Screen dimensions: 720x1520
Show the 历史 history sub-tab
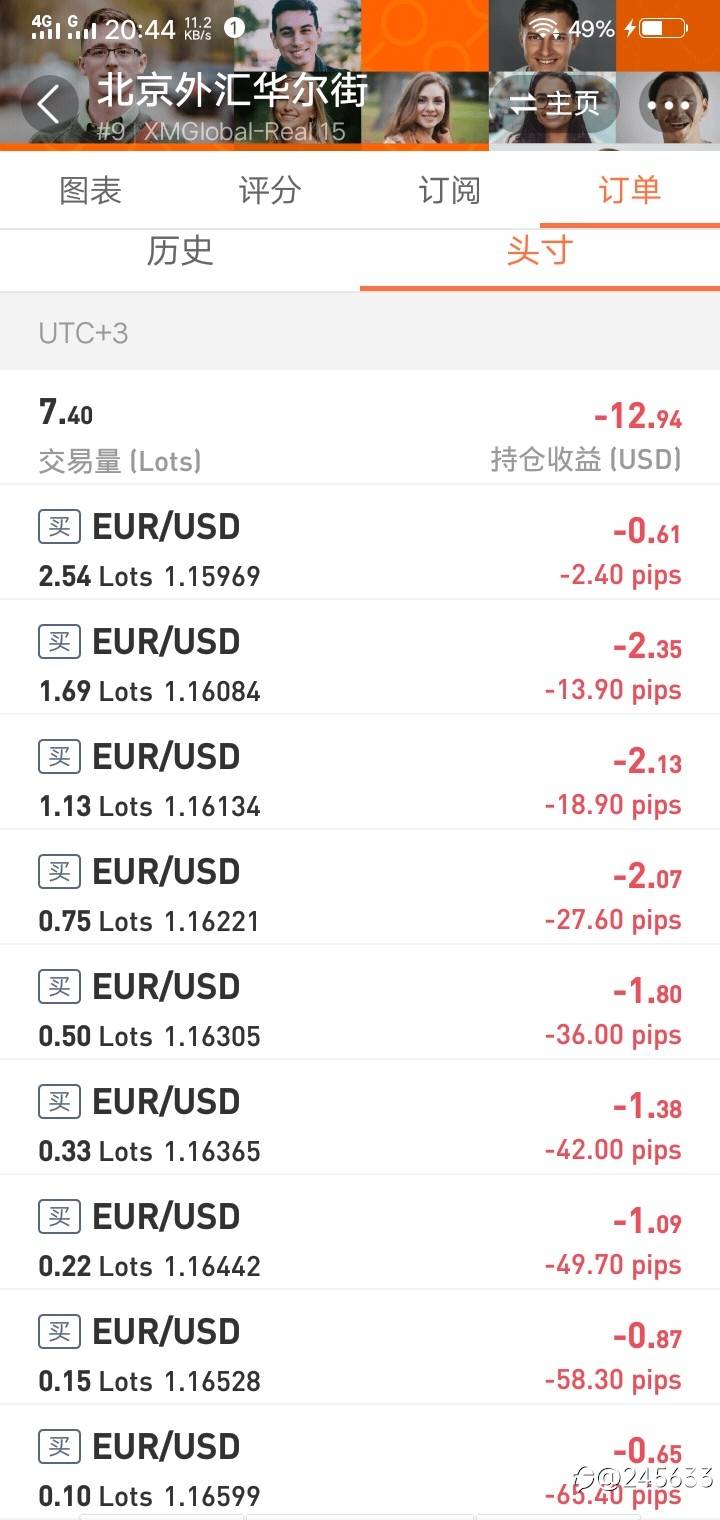tap(180, 251)
